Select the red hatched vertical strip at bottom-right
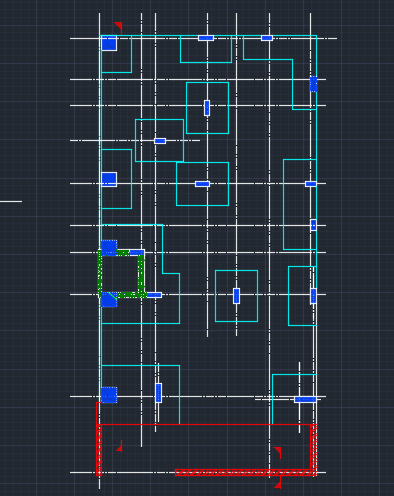The width and height of the screenshot is (394, 496). coord(314,448)
